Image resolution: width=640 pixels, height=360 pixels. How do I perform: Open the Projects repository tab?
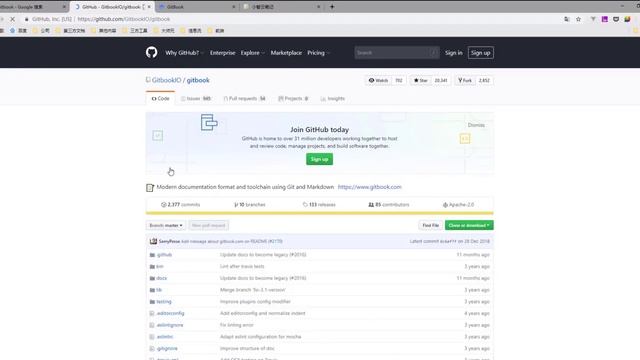click(x=293, y=98)
